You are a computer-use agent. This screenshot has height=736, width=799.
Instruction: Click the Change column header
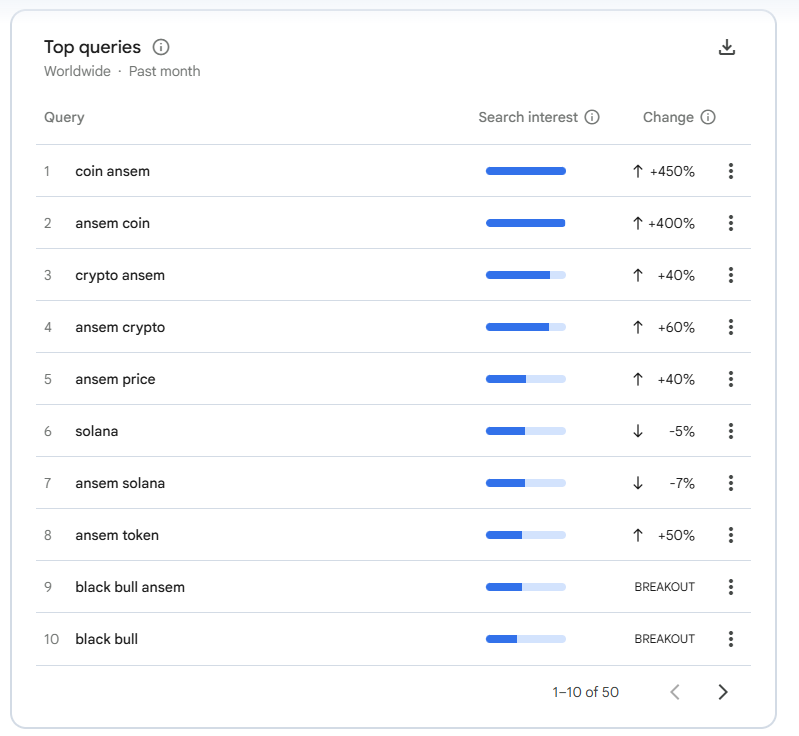[668, 117]
